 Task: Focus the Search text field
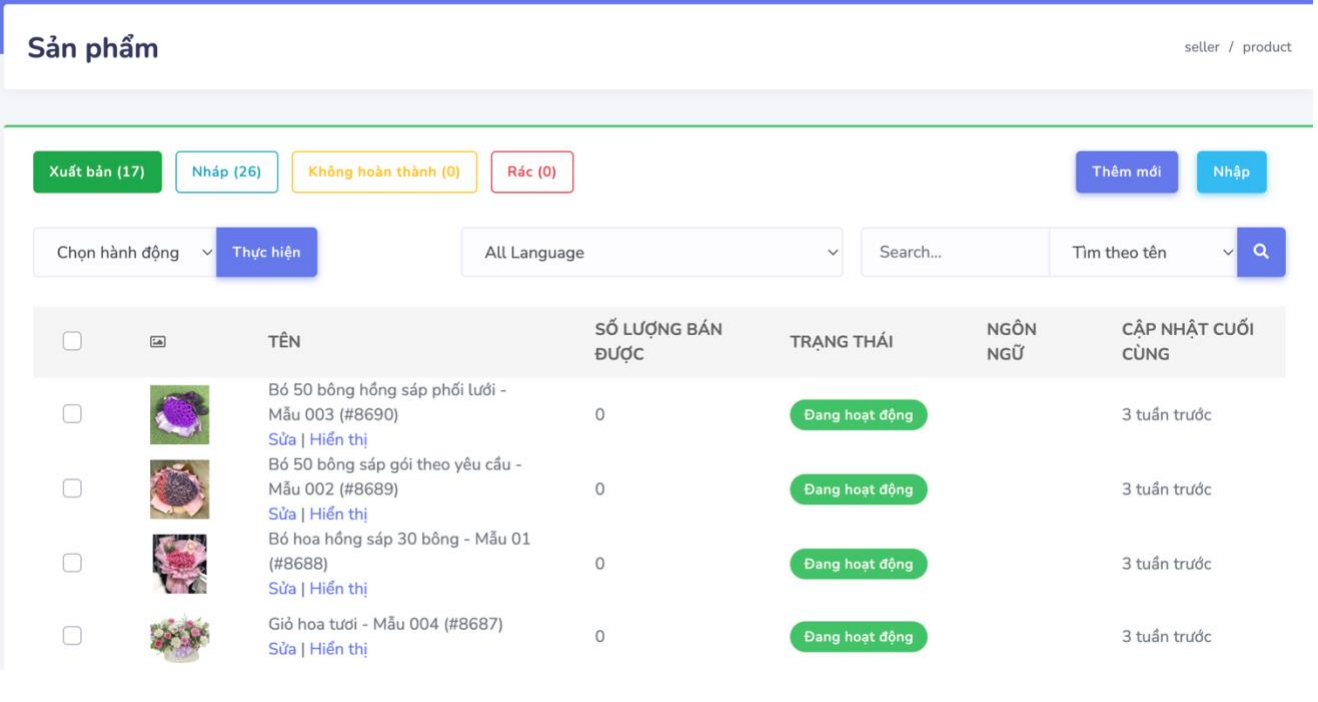point(954,253)
